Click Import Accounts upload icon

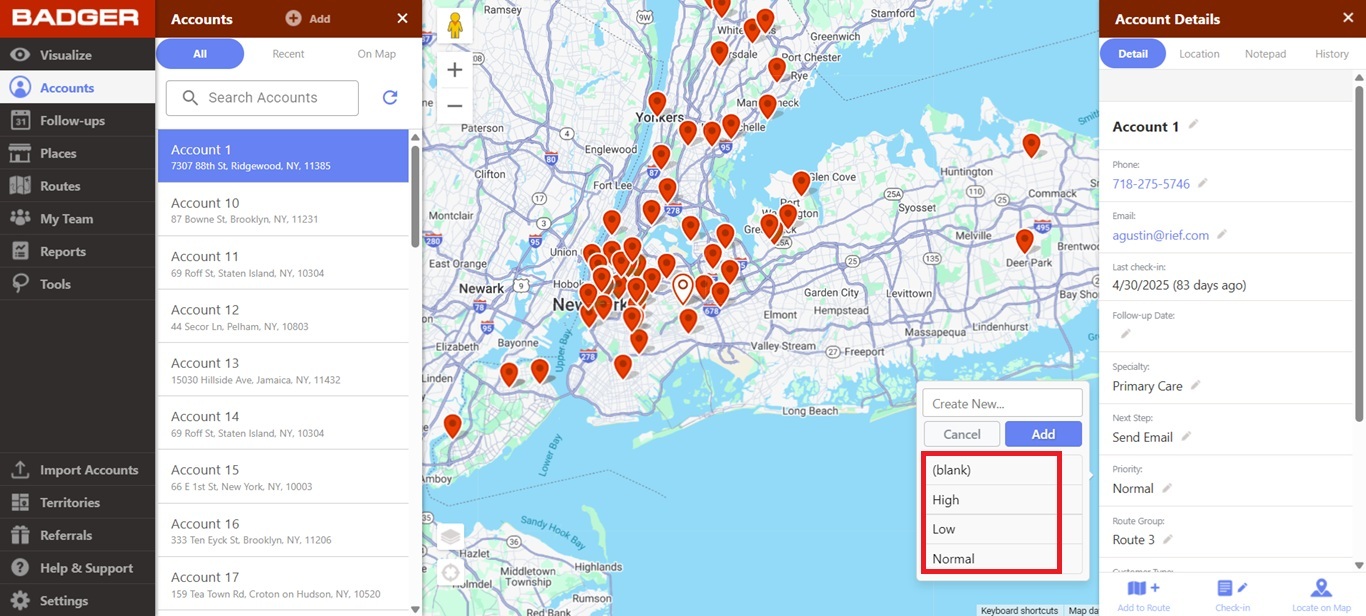tap(20, 470)
